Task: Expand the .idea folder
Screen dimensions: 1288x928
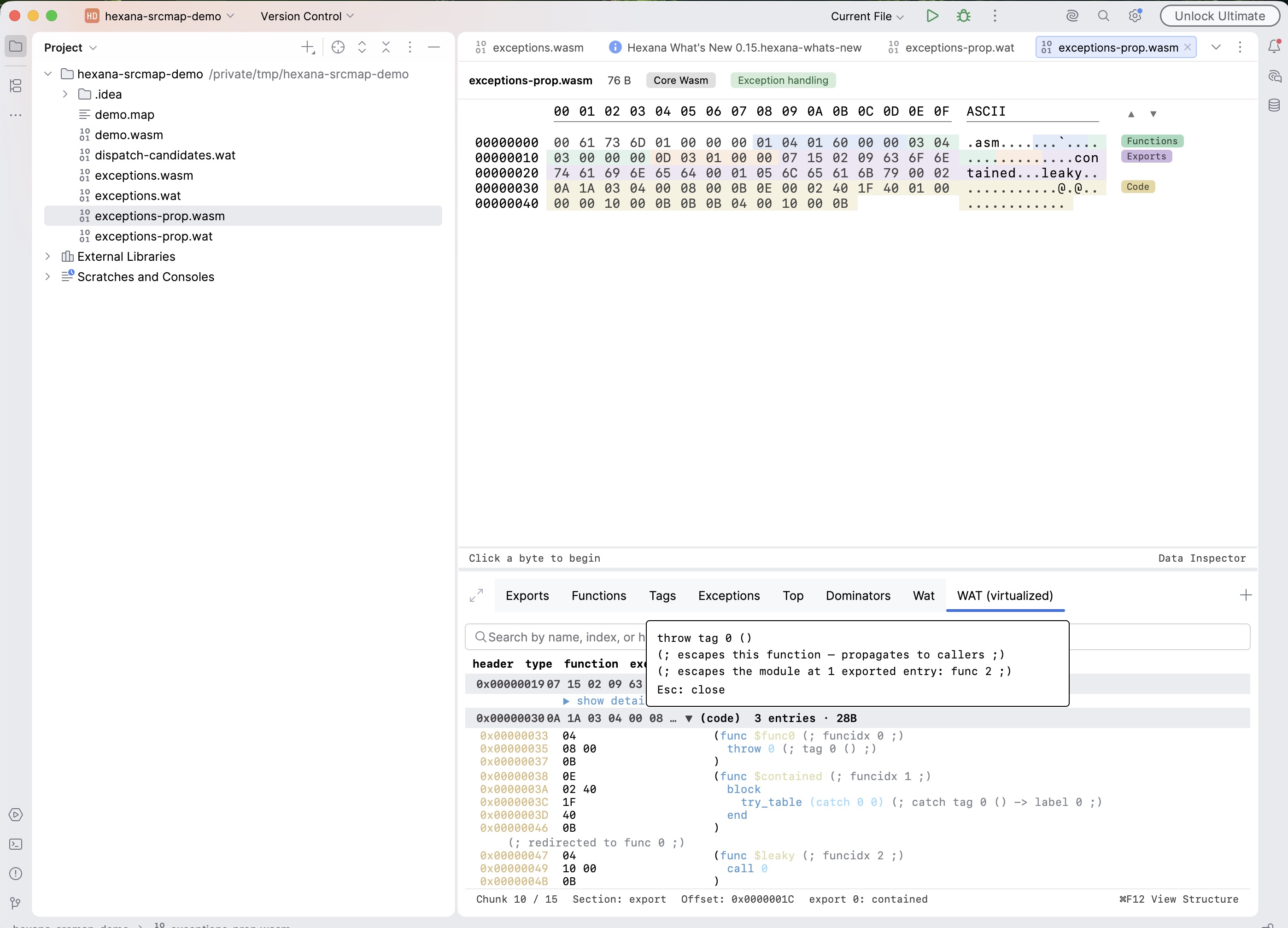Action: [x=65, y=94]
